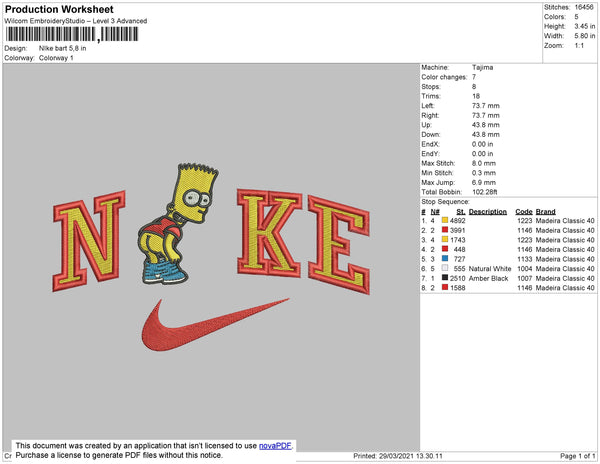The height and width of the screenshot is (464, 600).
Task: Click the 'Stop Sequence:' heading
Action: (445, 202)
